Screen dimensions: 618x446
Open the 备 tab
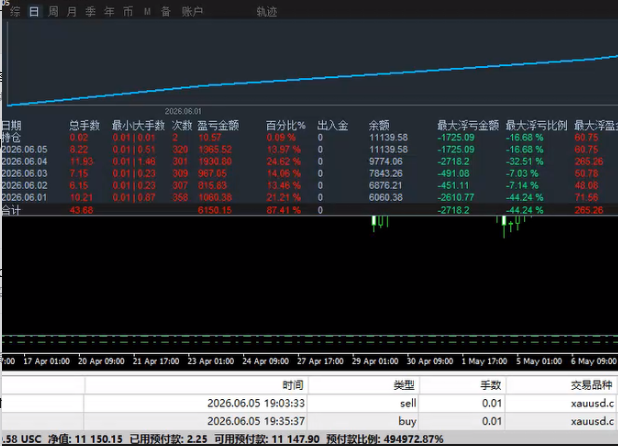(166, 11)
